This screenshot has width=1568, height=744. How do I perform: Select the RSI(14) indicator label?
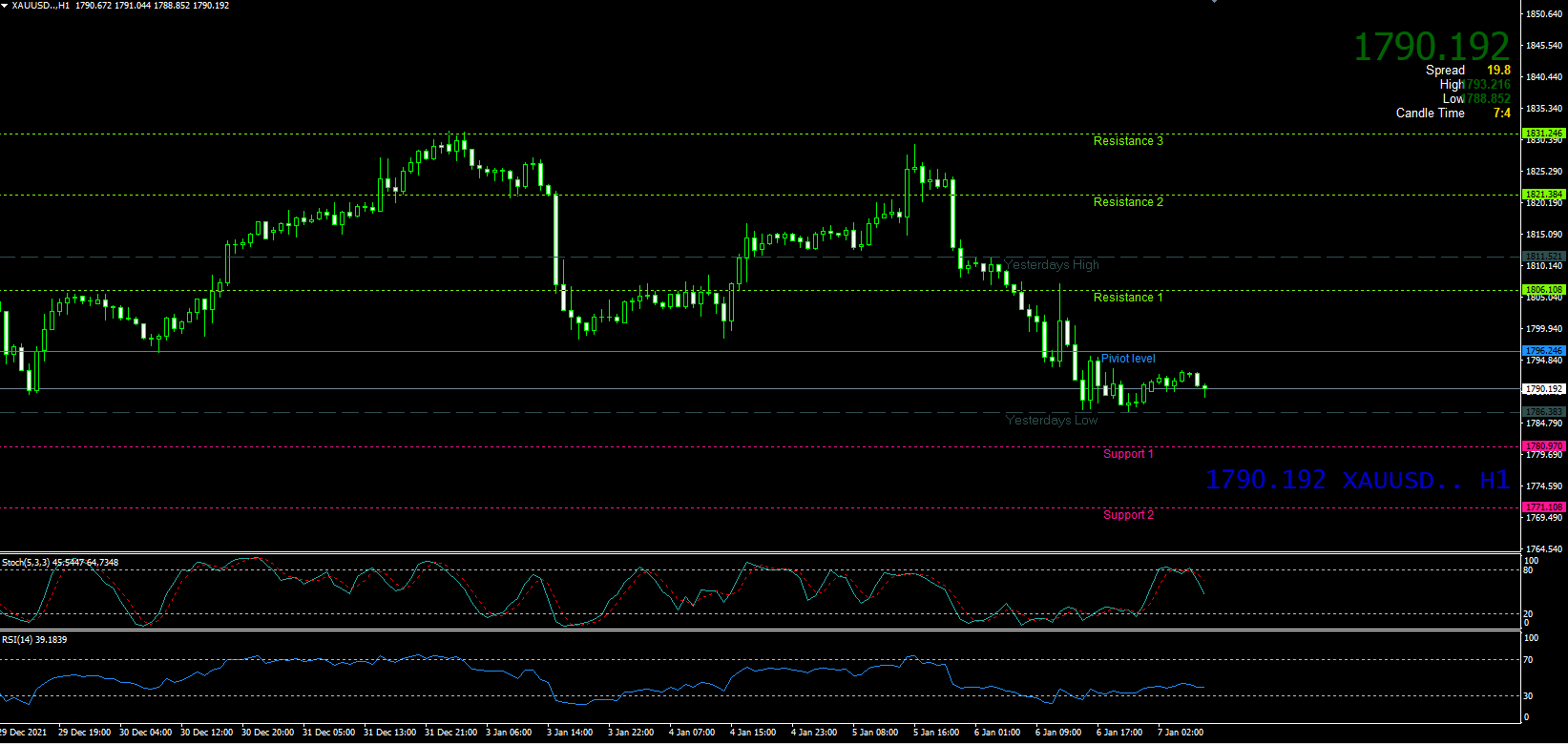point(34,639)
